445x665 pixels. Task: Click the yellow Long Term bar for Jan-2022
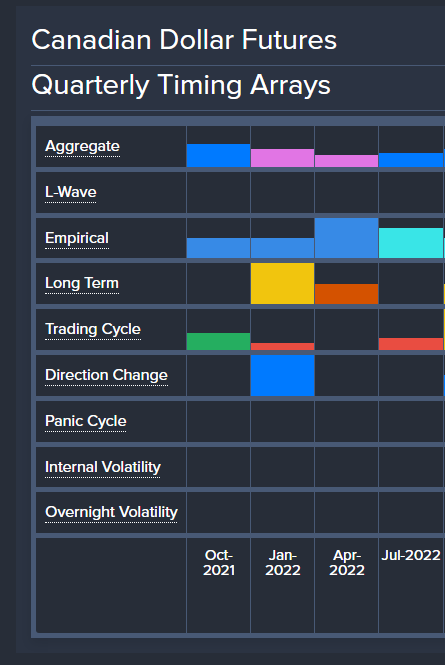click(283, 283)
